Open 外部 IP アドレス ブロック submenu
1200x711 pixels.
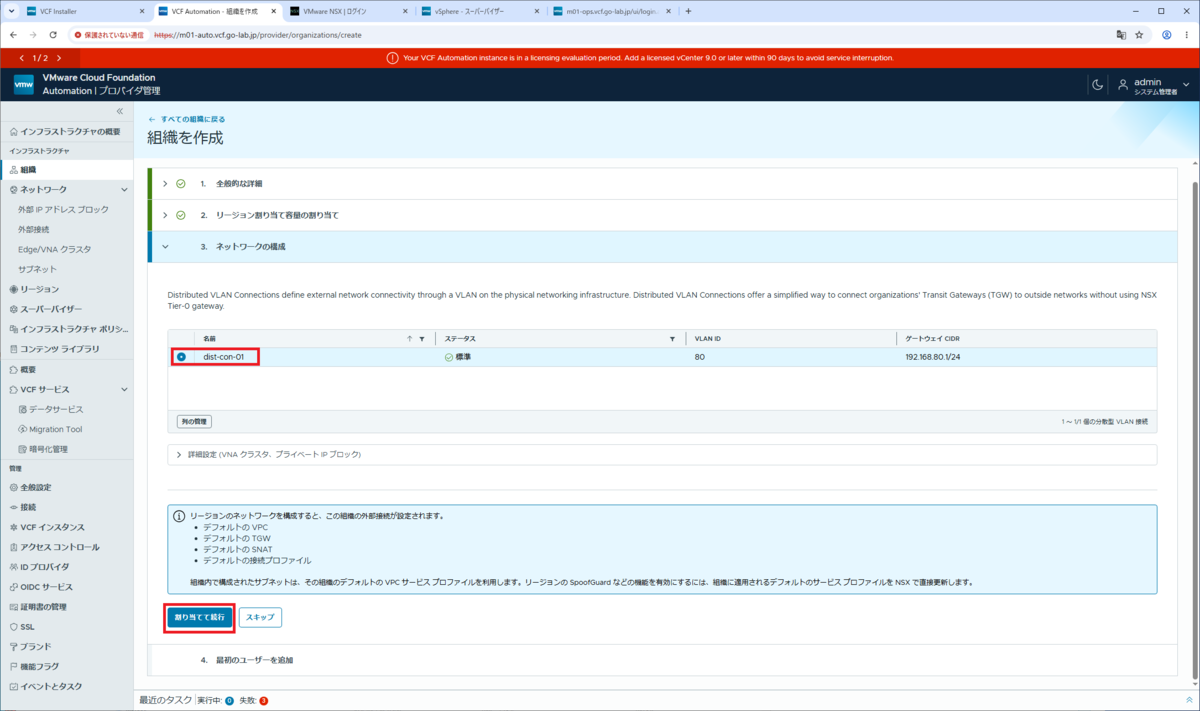(63, 210)
